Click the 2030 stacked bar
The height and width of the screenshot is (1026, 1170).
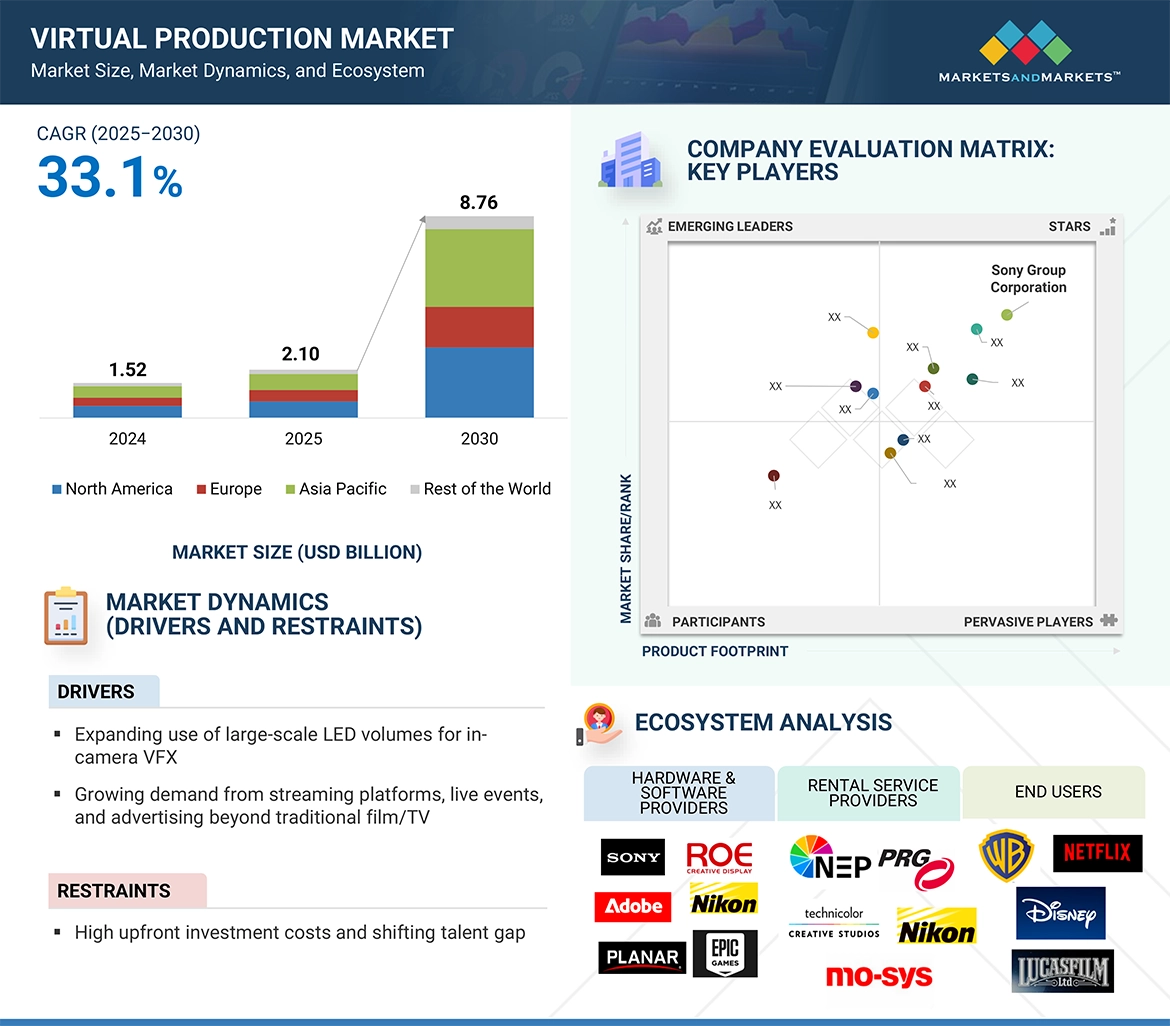click(479, 317)
